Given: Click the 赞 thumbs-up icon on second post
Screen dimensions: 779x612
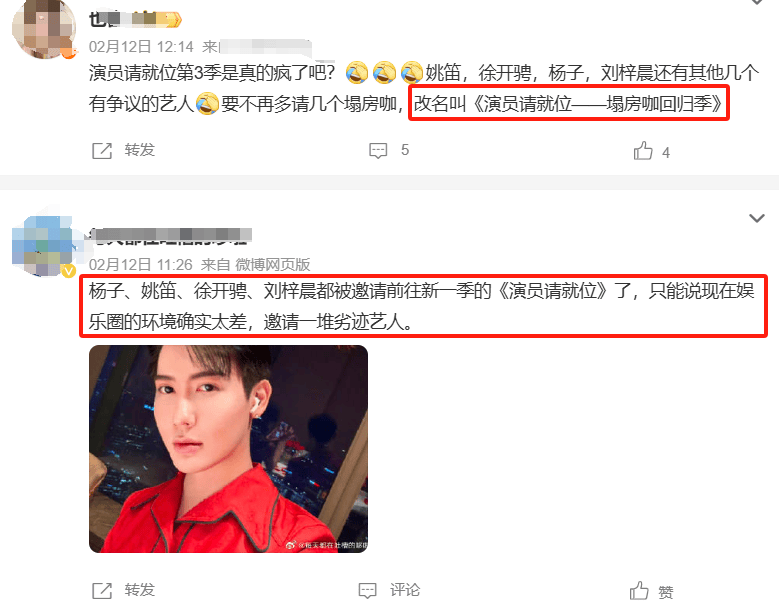Looking at the screenshot, I should pyautogui.click(x=639, y=591).
